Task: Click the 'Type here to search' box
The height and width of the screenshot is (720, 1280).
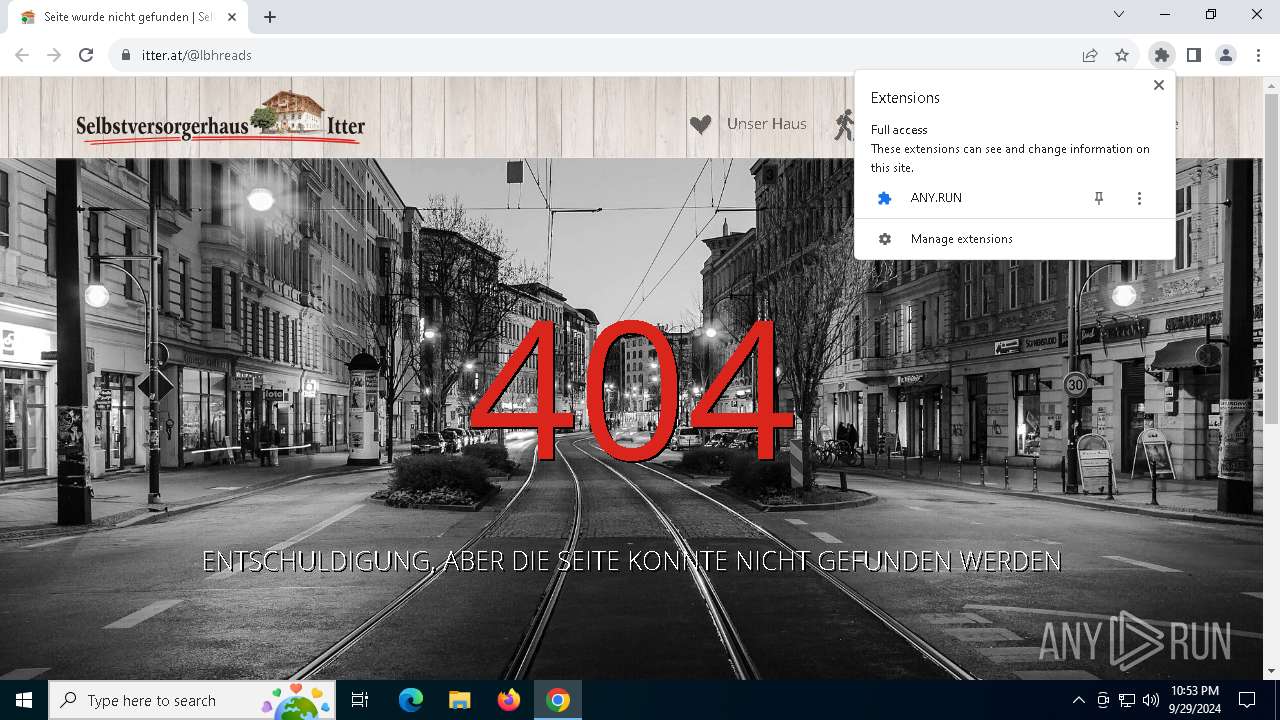Action: tap(192, 700)
